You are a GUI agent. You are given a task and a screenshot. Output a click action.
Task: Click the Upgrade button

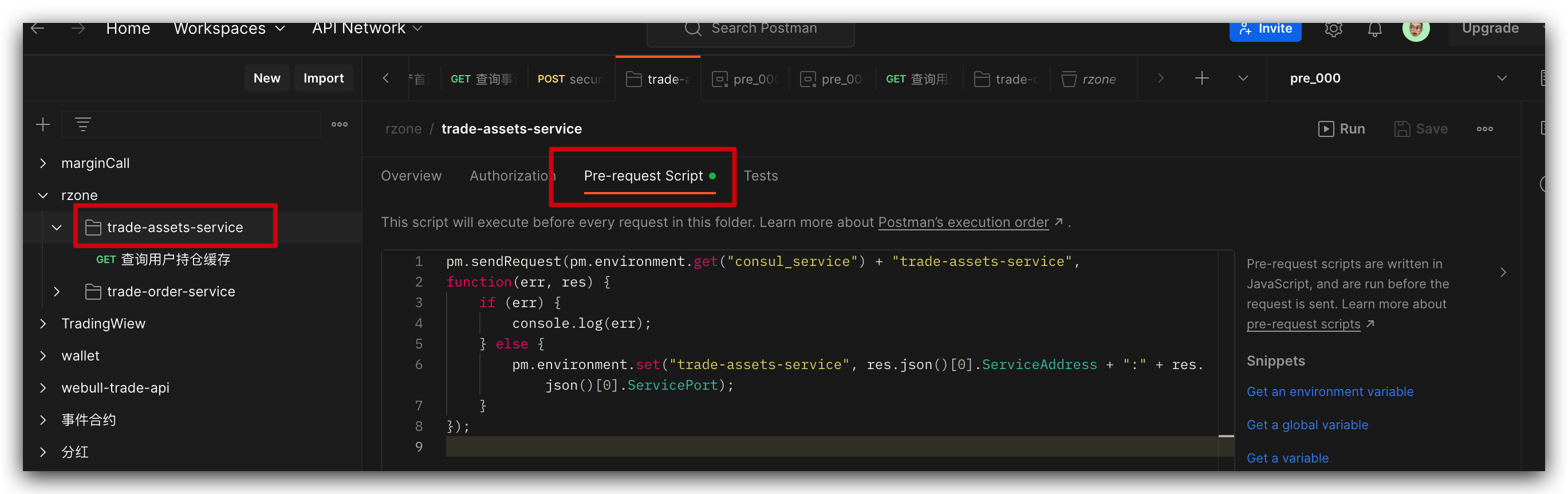pyautogui.click(x=1490, y=29)
